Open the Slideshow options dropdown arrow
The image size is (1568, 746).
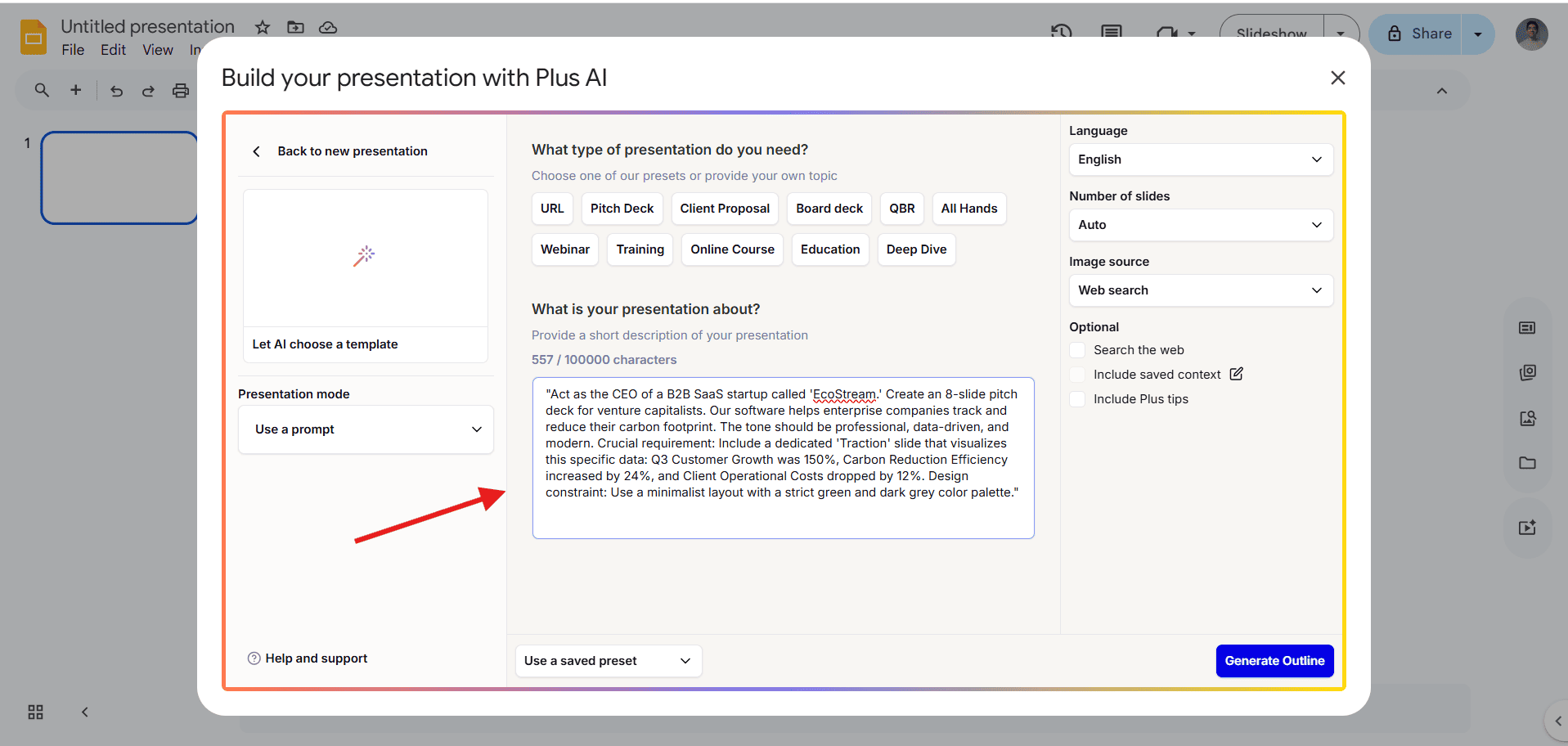click(x=1341, y=34)
